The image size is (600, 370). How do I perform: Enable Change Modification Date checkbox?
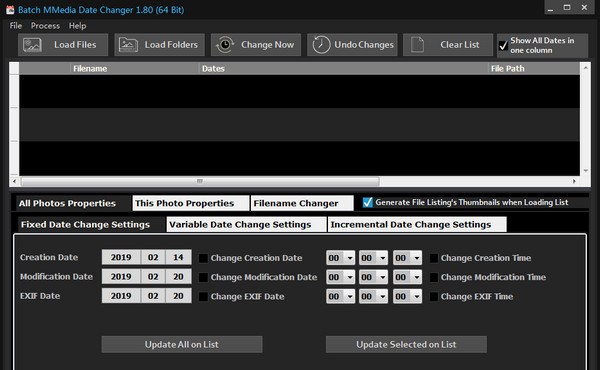pyautogui.click(x=203, y=277)
